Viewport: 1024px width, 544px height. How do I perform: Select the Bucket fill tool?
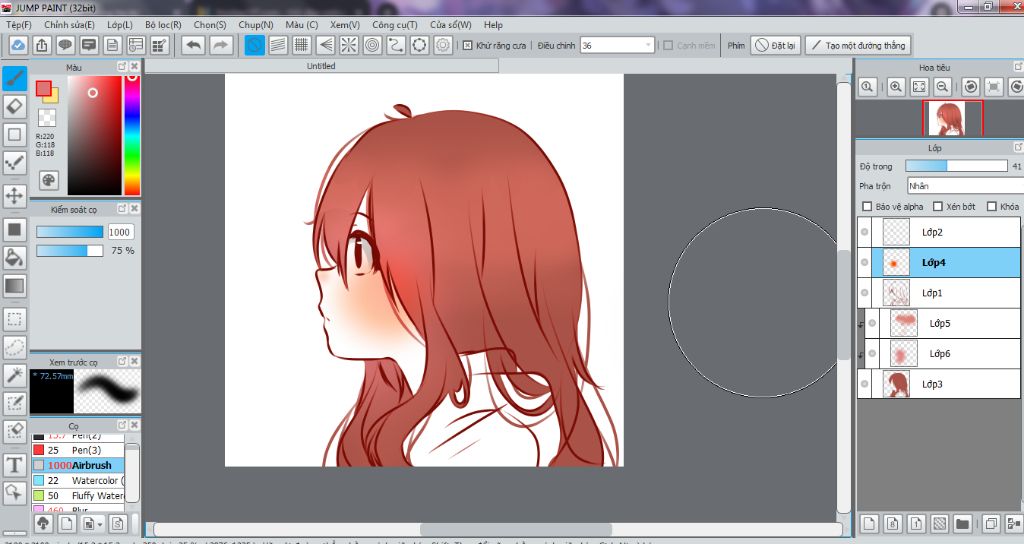pos(14,257)
